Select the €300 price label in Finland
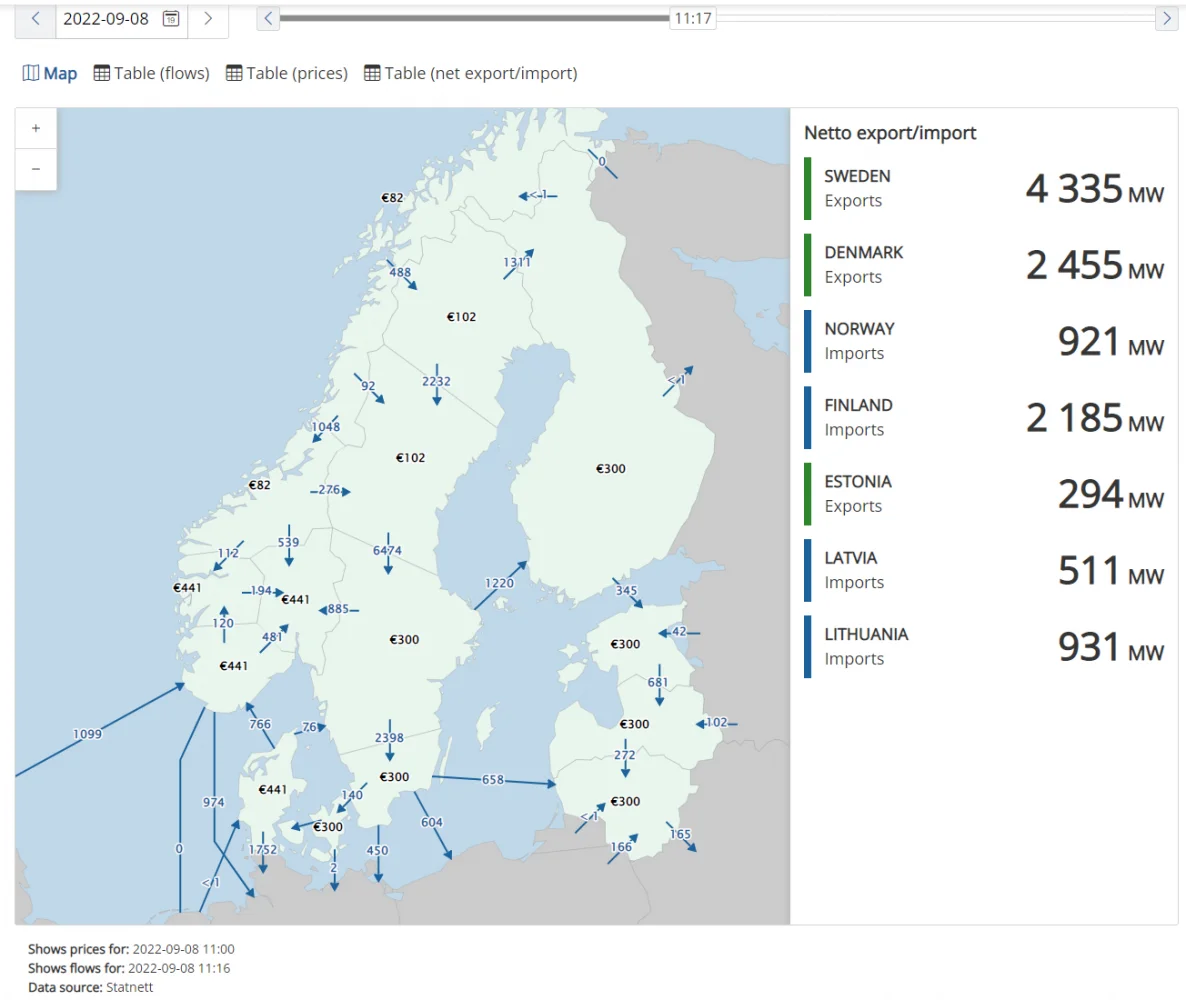Viewport: 1186px width, 1000px height. 611,468
